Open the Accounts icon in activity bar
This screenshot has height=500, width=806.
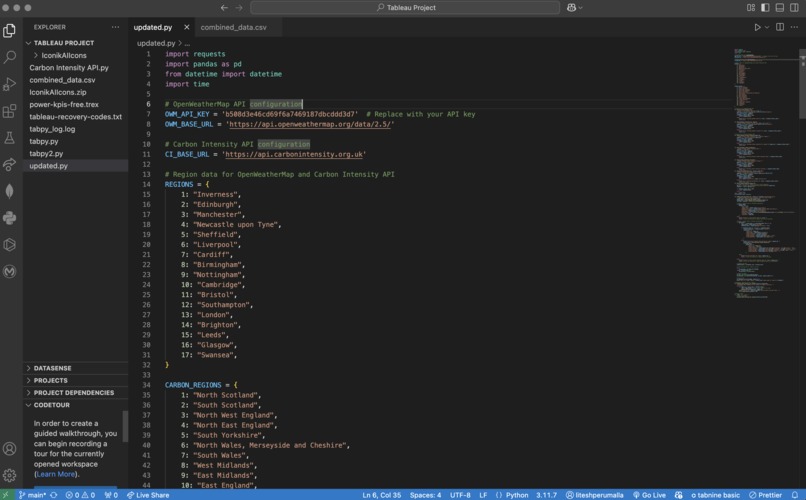(10, 449)
